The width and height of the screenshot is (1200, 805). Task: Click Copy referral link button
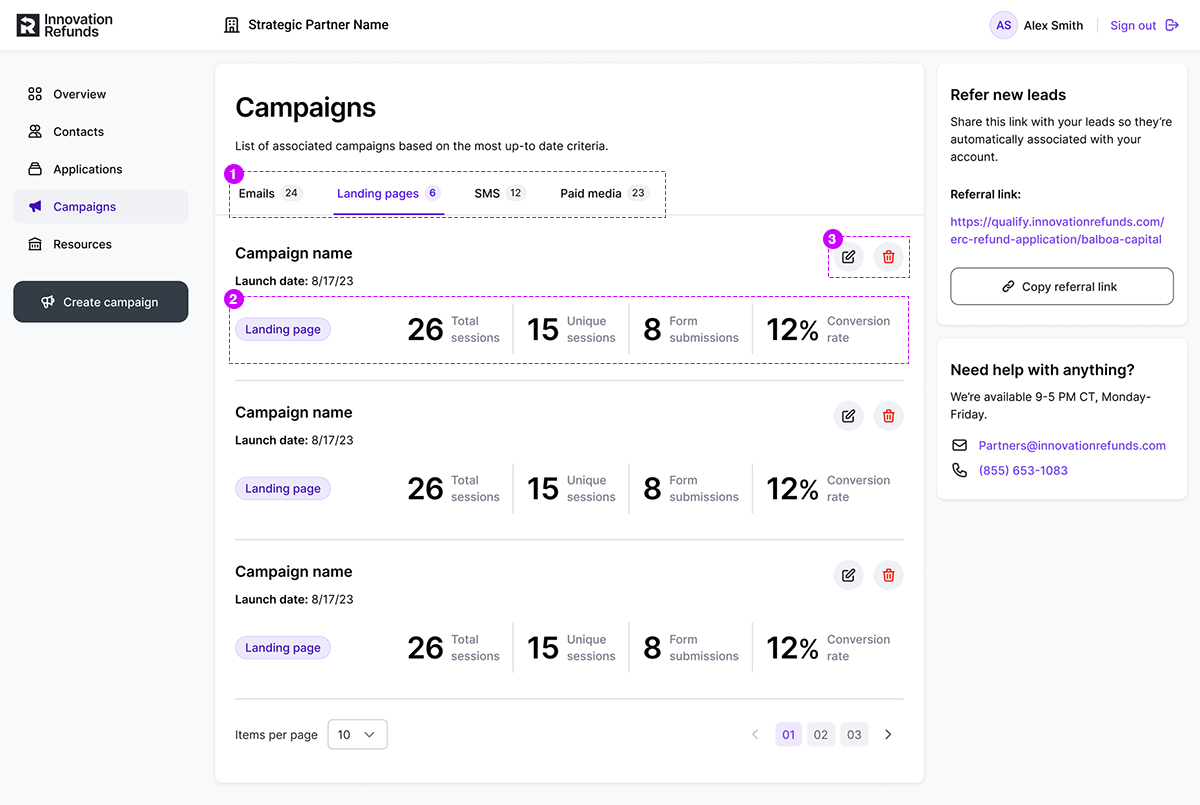(x=1061, y=287)
